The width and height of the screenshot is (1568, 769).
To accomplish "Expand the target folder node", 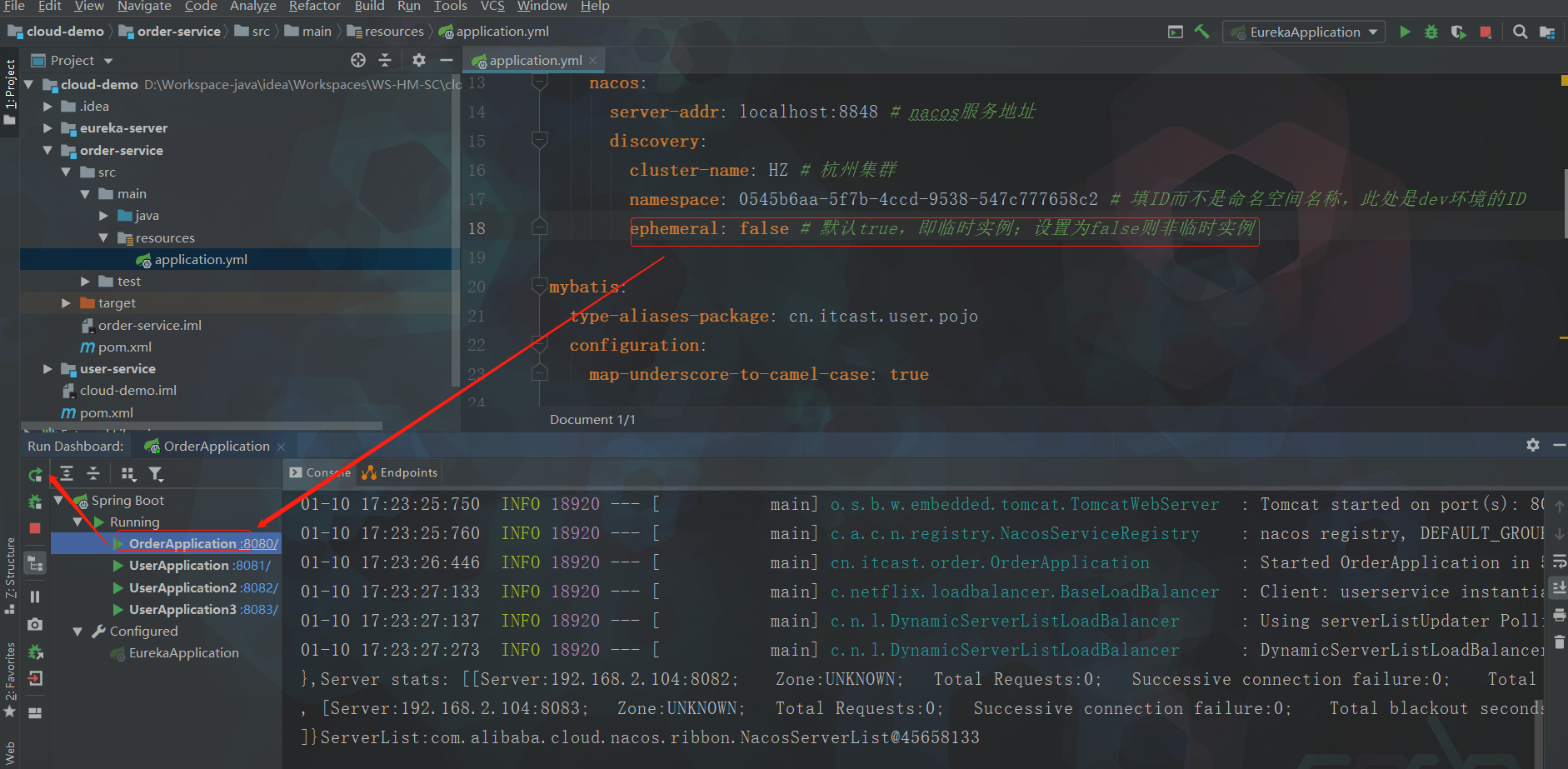I will click(66, 303).
